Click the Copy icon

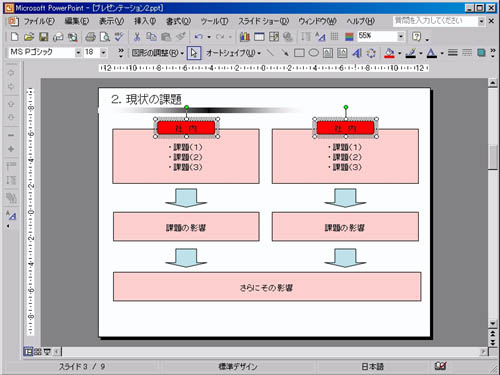[x=151, y=37]
